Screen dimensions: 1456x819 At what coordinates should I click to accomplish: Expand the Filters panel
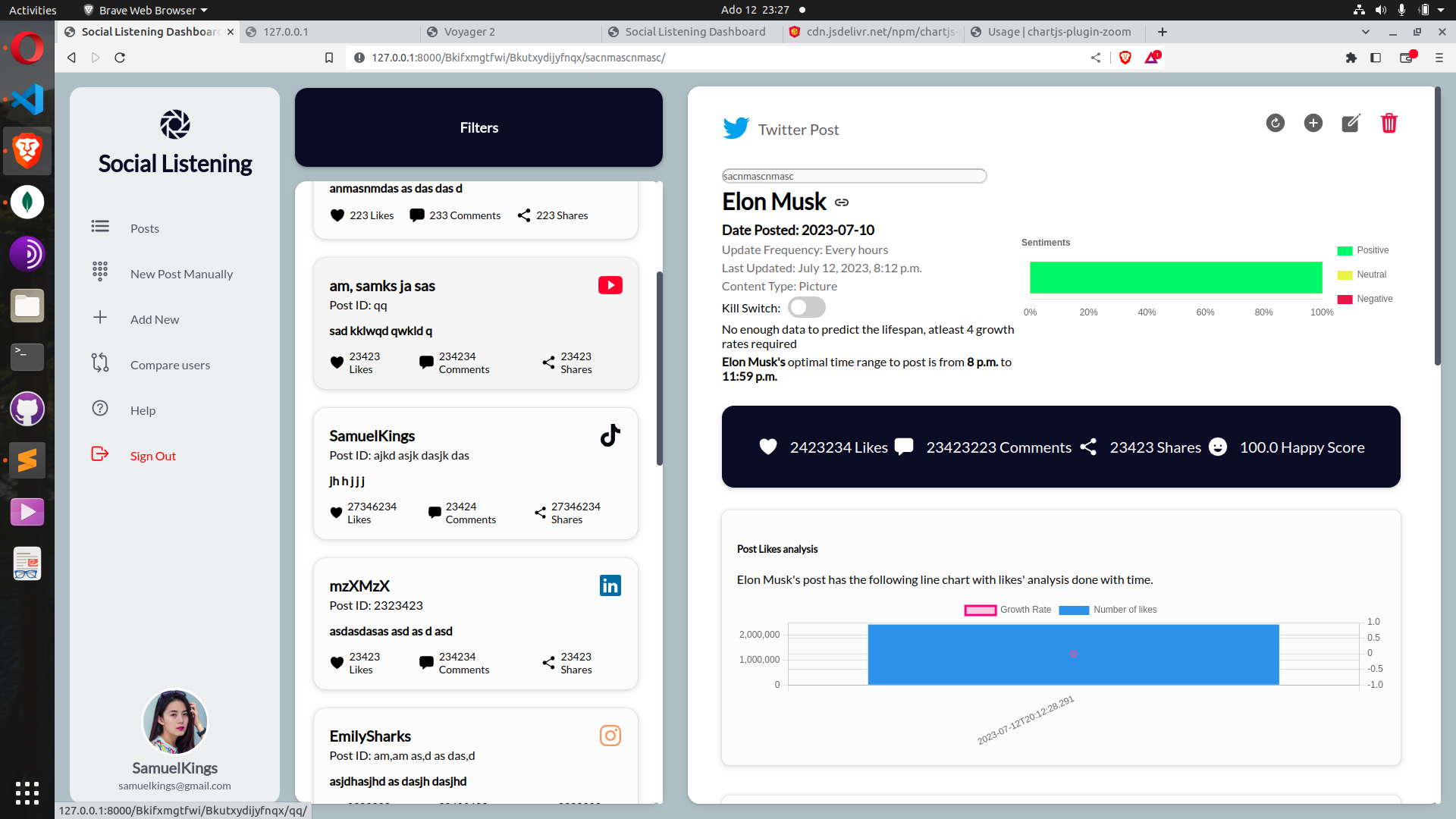[x=479, y=127]
